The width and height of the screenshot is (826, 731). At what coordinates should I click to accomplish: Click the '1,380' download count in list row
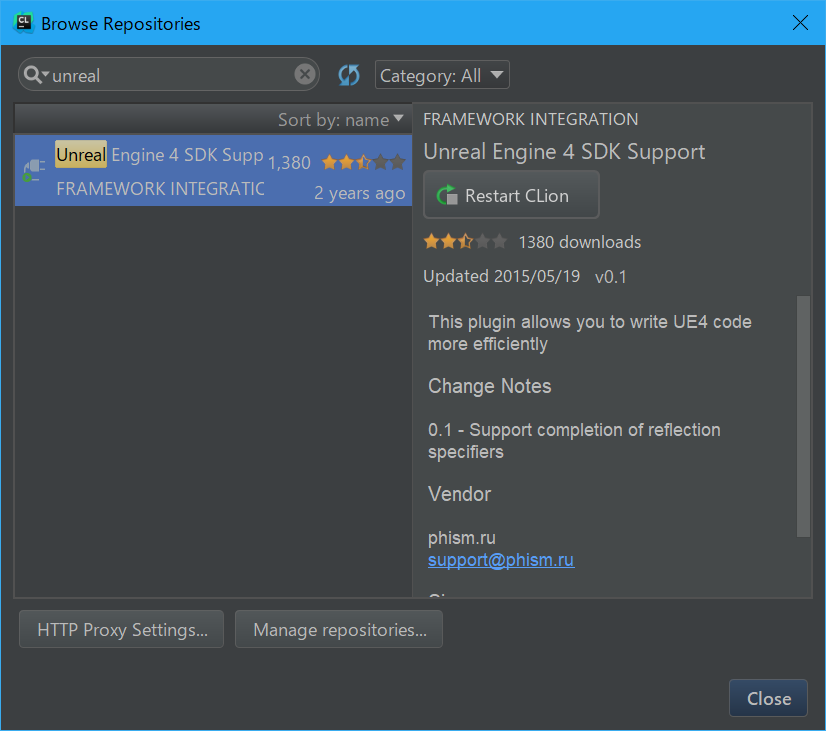(x=289, y=163)
